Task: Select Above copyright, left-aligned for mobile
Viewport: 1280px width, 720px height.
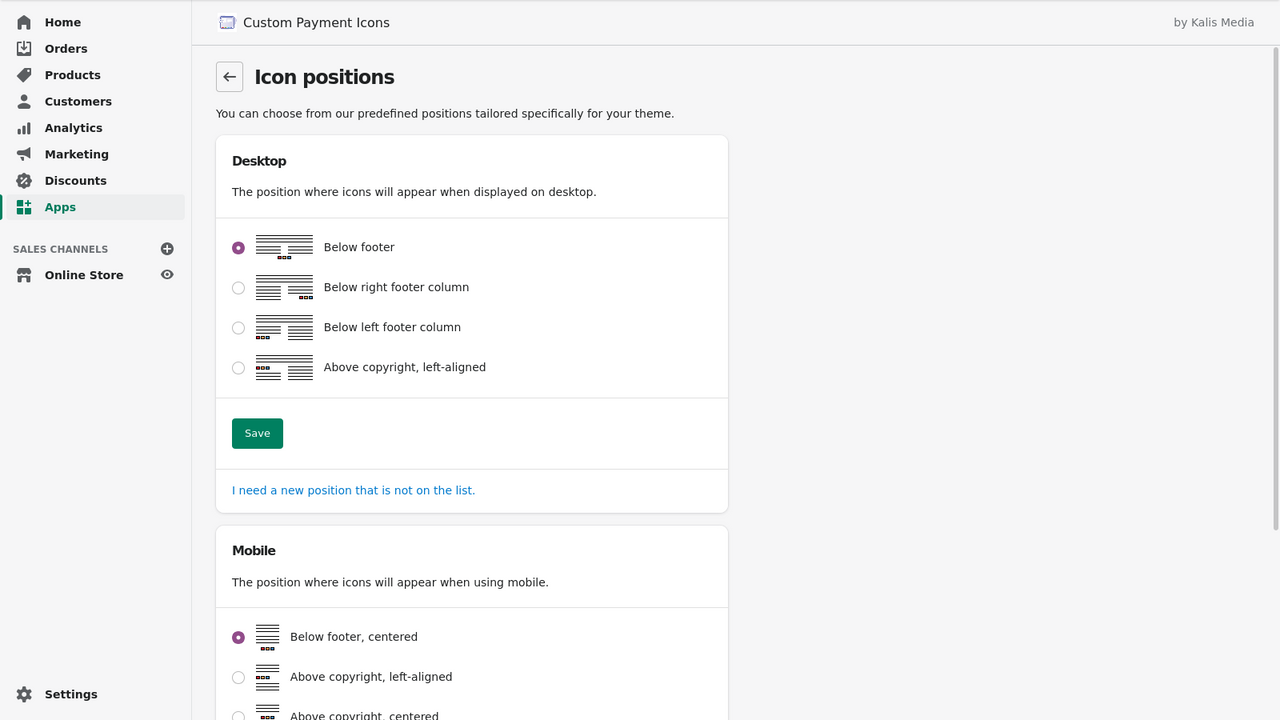Action: point(238,677)
